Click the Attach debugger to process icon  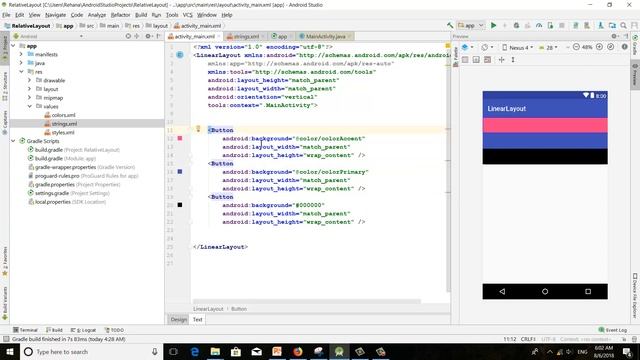tap(550, 25)
